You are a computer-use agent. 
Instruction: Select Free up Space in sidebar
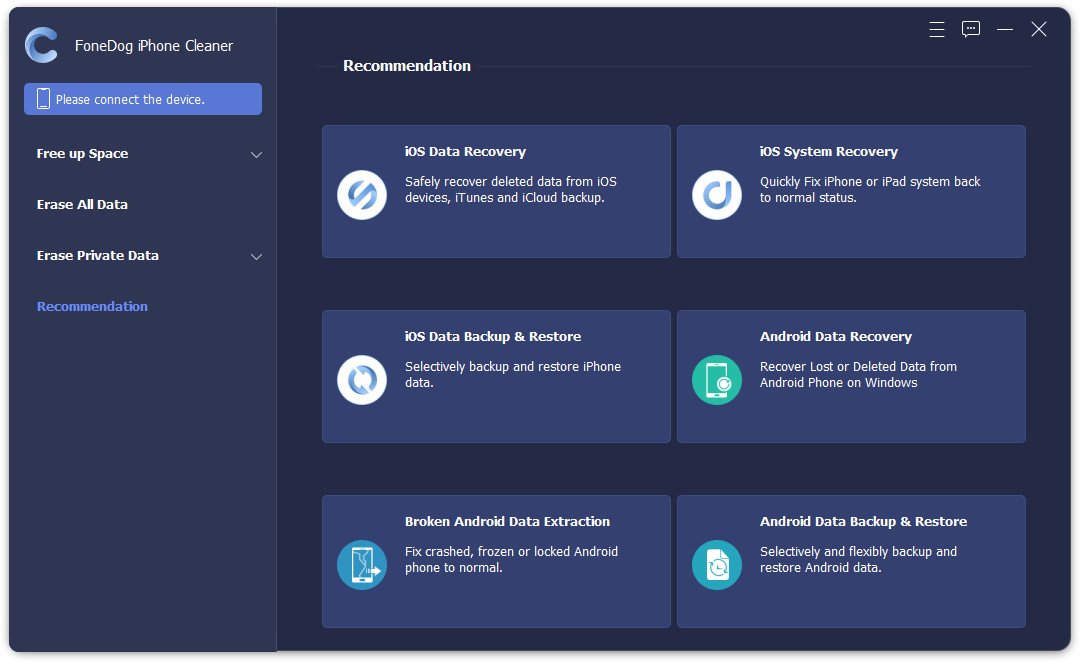point(82,154)
